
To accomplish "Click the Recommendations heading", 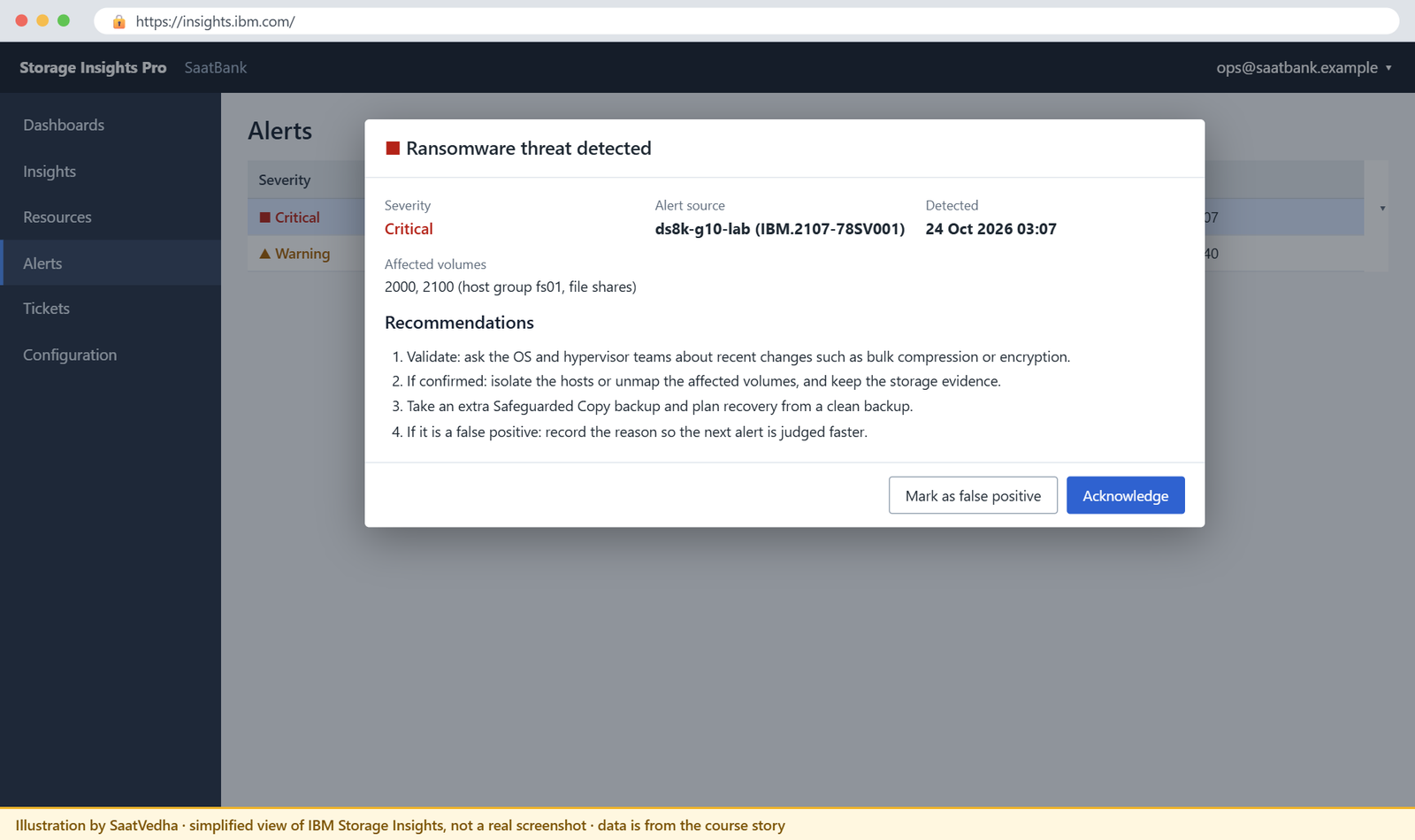I will click(459, 323).
